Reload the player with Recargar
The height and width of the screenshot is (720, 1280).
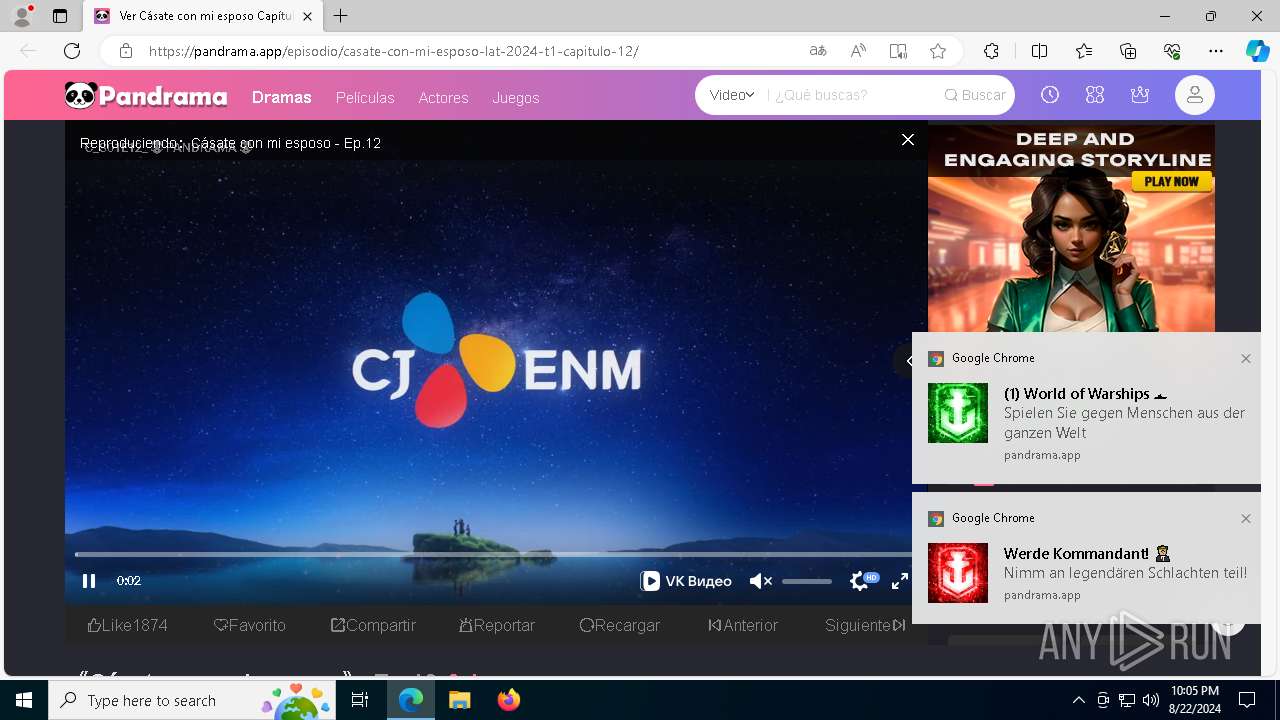[620, 625]
